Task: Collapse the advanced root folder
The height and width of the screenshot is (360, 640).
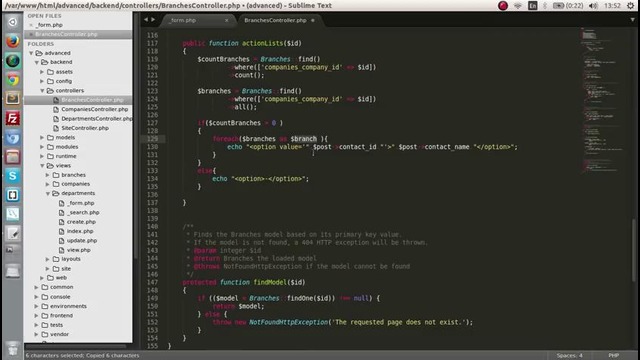Action: coord(31,53)
